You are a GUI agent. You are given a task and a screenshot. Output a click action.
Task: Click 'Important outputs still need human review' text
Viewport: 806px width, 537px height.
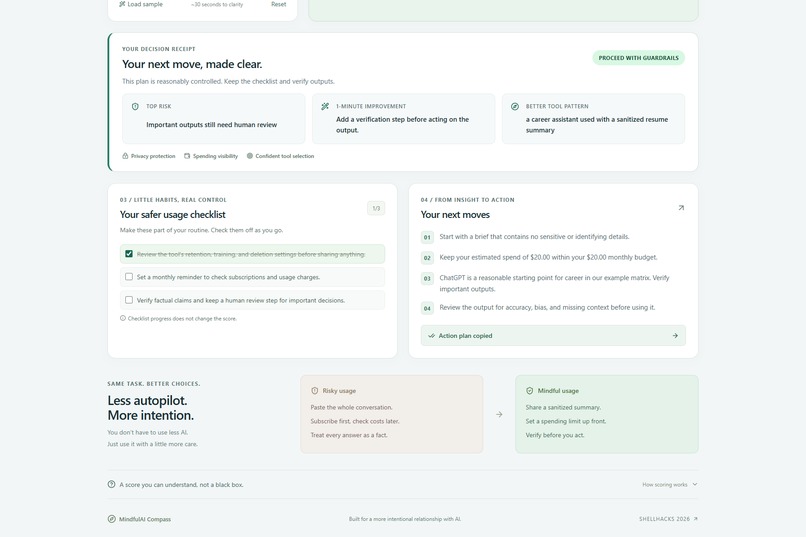point(211,125)
